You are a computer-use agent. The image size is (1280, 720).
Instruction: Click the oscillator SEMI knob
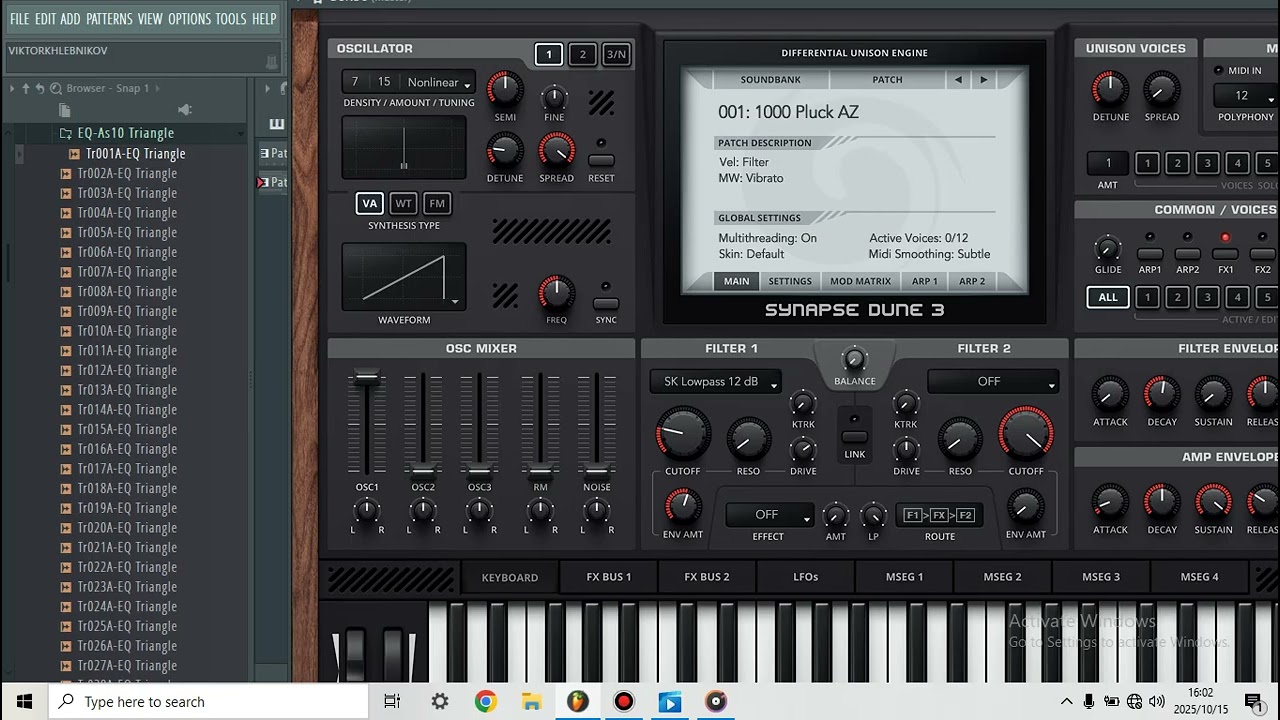point(505,90)
